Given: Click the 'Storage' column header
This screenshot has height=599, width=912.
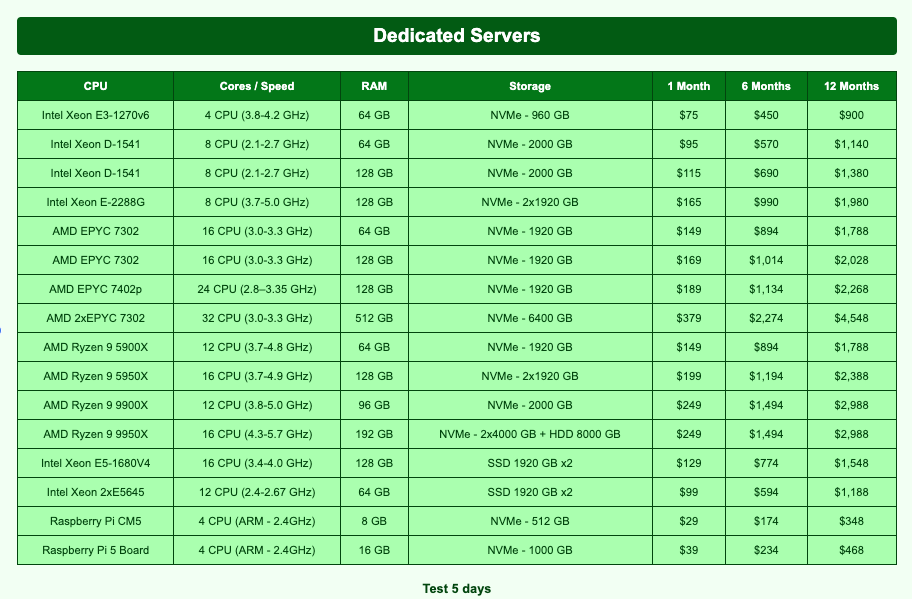Looking at the screenshot, I should click(530, 86).
